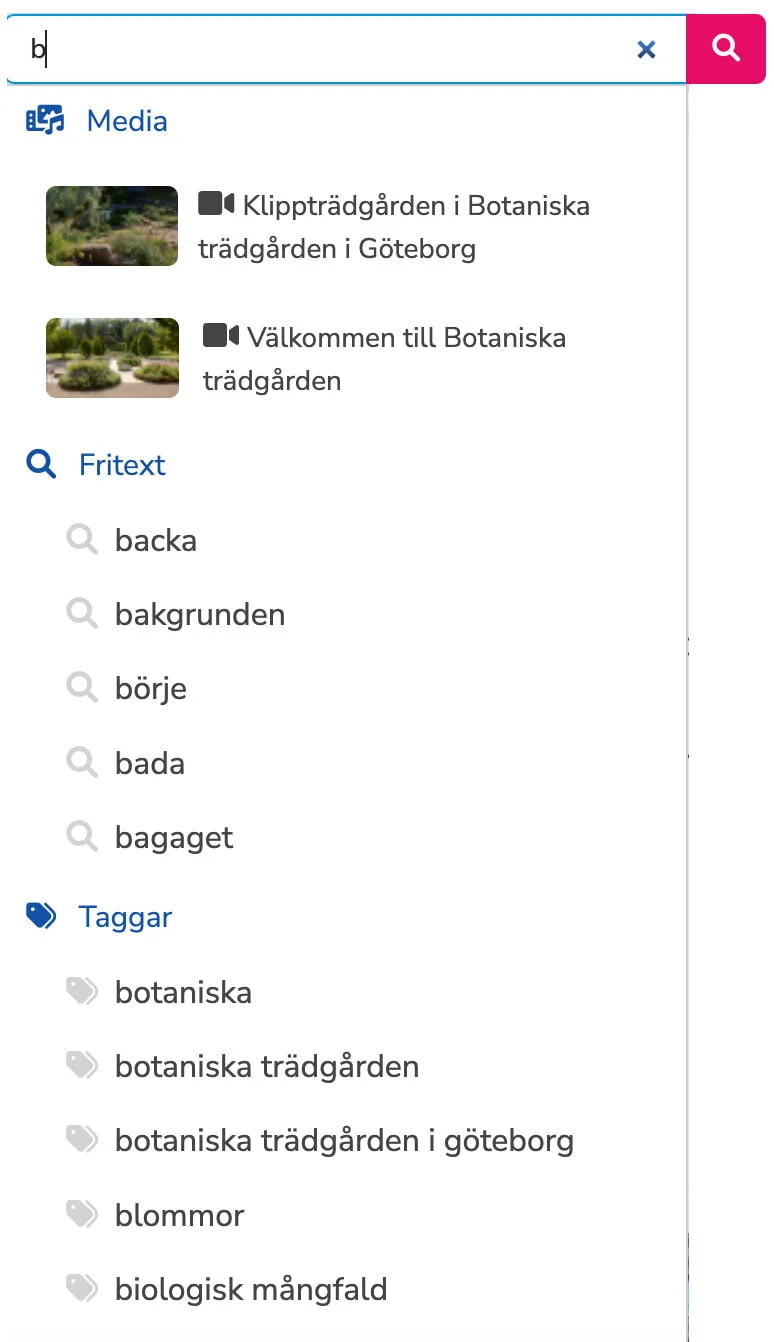Click the pink search magnifier button
This screenshot has height=1342, width=774.
726,48
